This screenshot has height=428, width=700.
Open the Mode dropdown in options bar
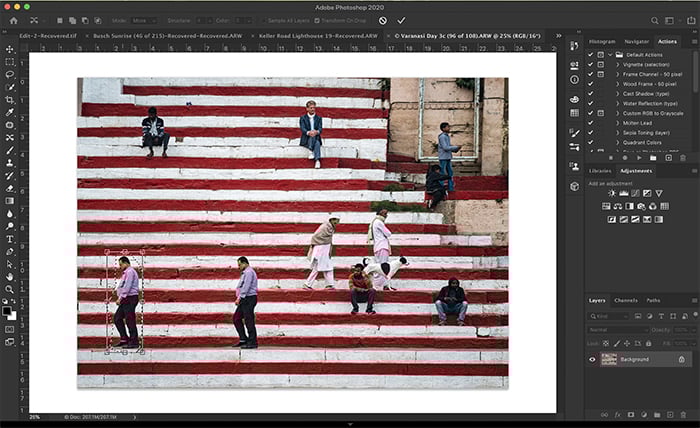tap(144, 21)
